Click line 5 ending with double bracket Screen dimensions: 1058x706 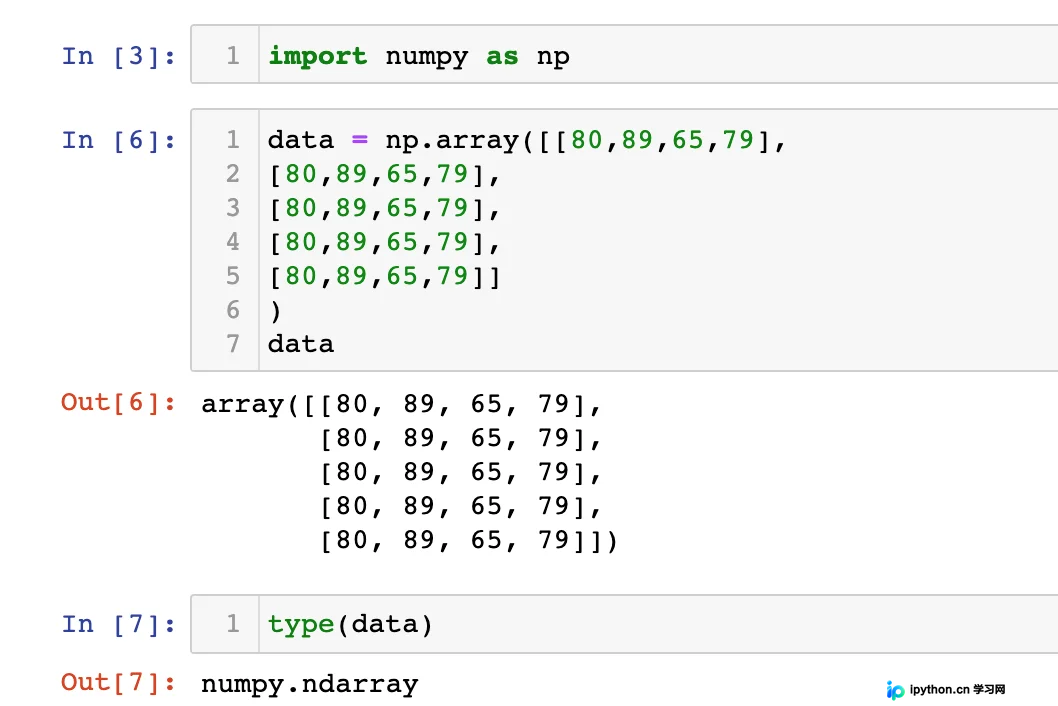[x=385, y=276]
